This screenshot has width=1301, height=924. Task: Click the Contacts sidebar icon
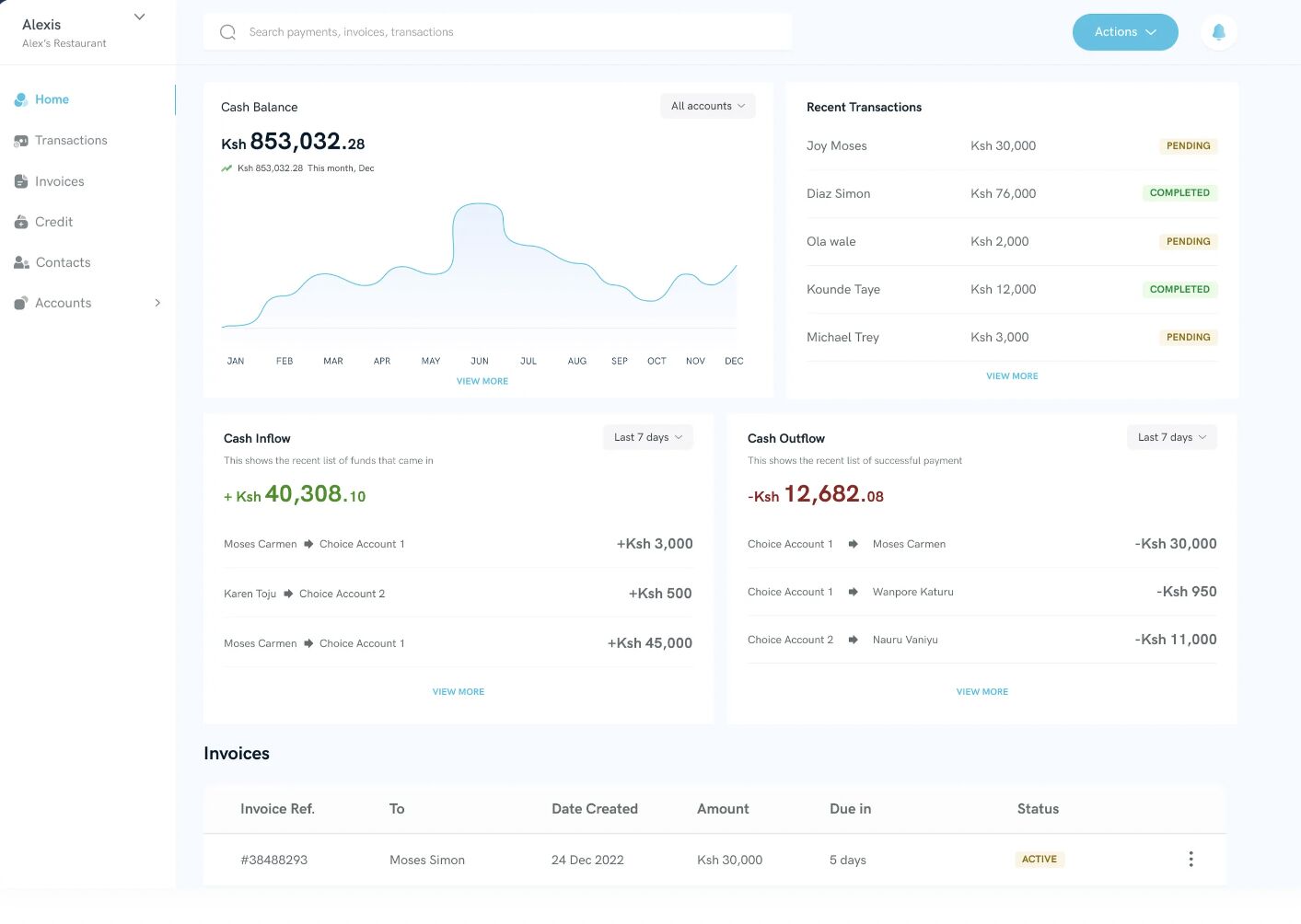[x=21, y=262]
